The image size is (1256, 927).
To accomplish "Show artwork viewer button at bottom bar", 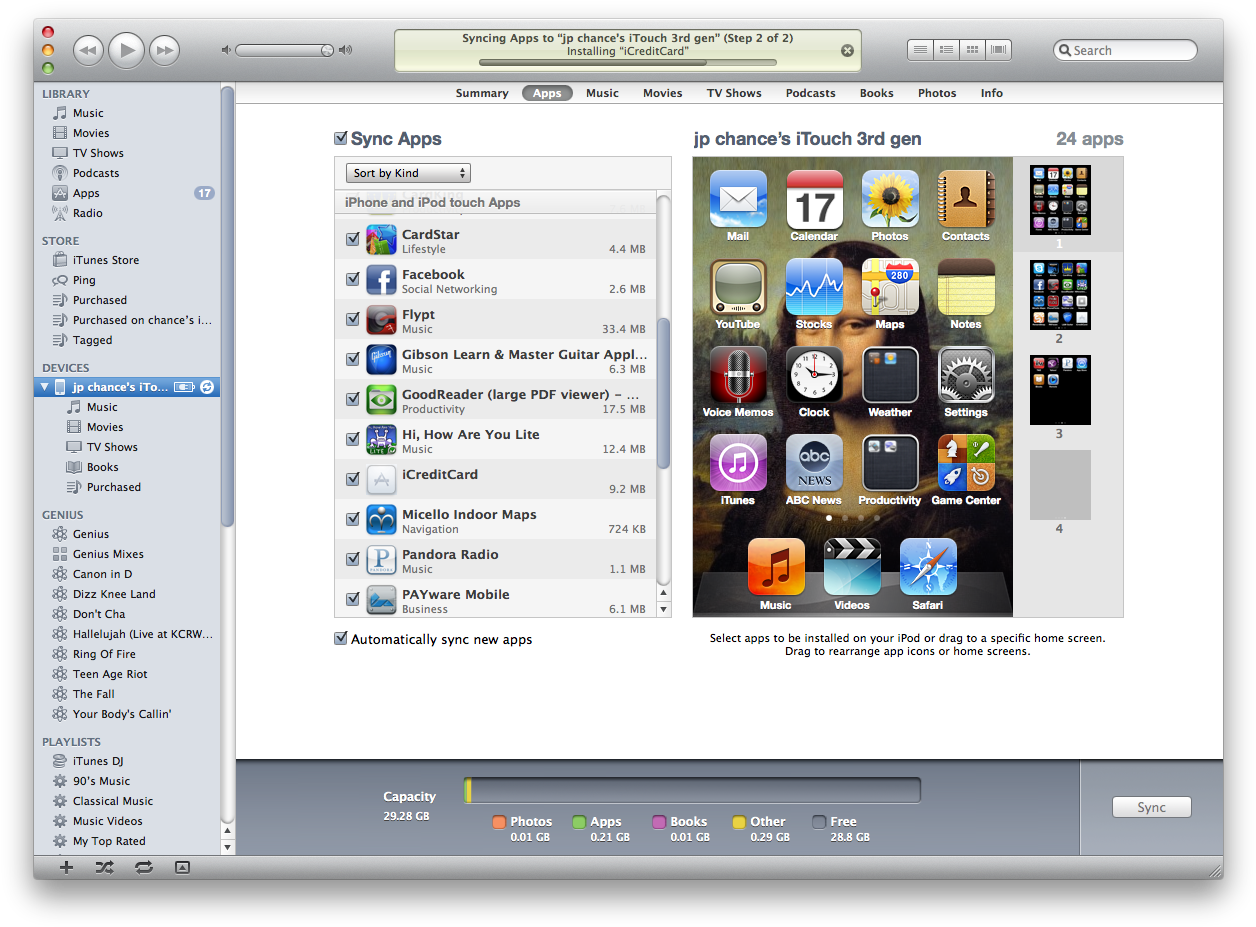I will [x=182, y=867].
